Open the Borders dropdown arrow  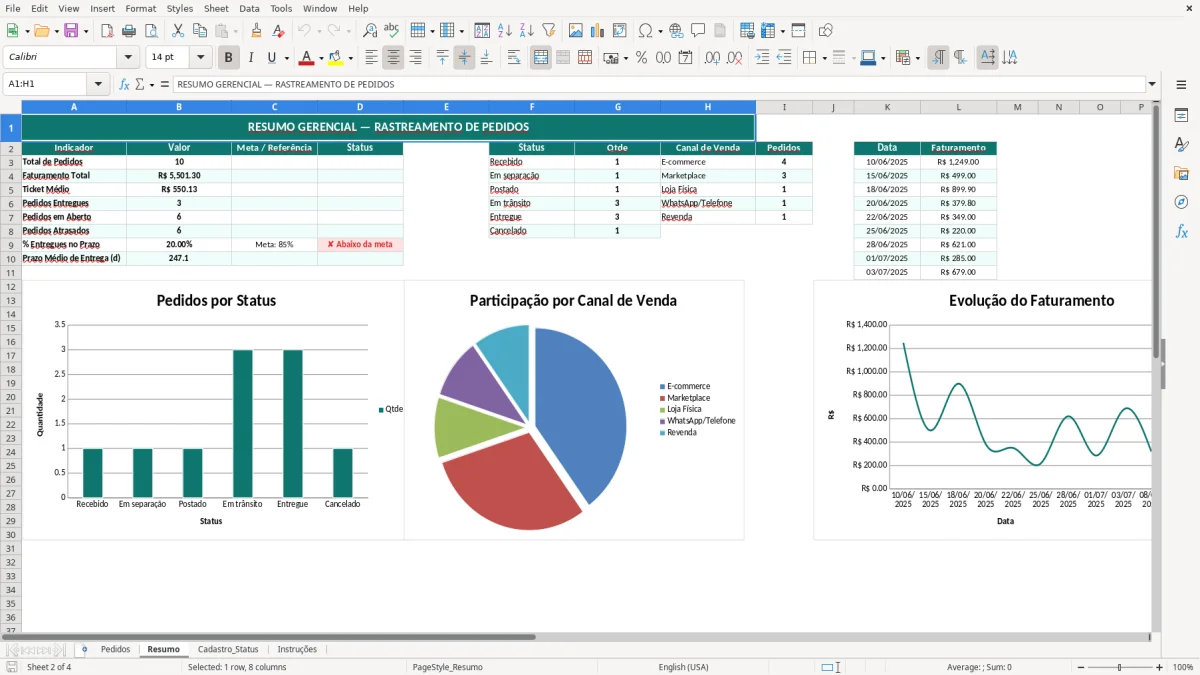pyautogui.click(x=824, y=58)
